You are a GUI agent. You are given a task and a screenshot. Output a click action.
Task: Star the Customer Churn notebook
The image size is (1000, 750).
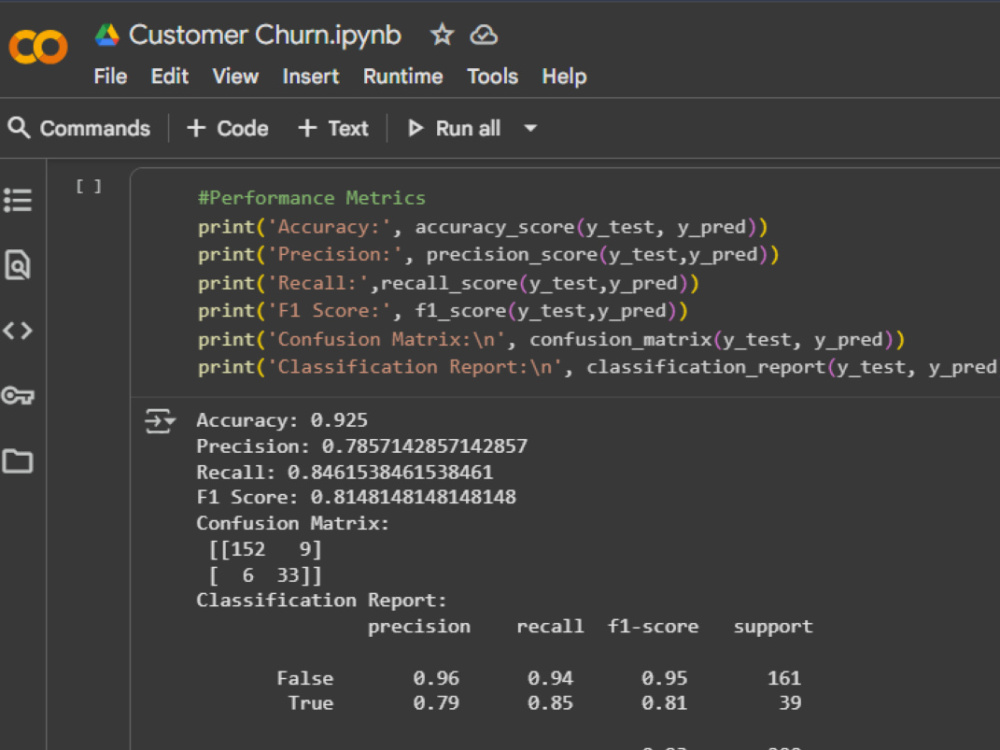tap(442, 34)
